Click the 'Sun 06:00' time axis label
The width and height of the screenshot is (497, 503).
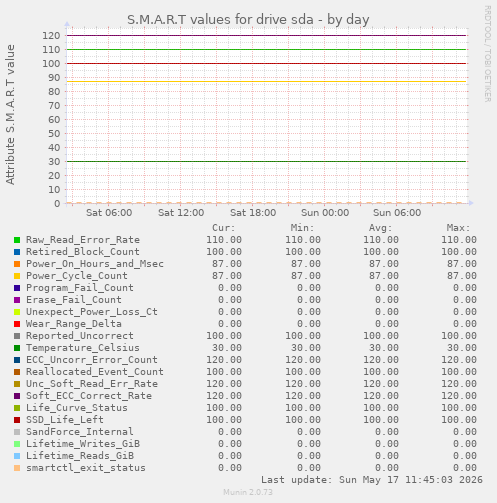pos(397,213)
